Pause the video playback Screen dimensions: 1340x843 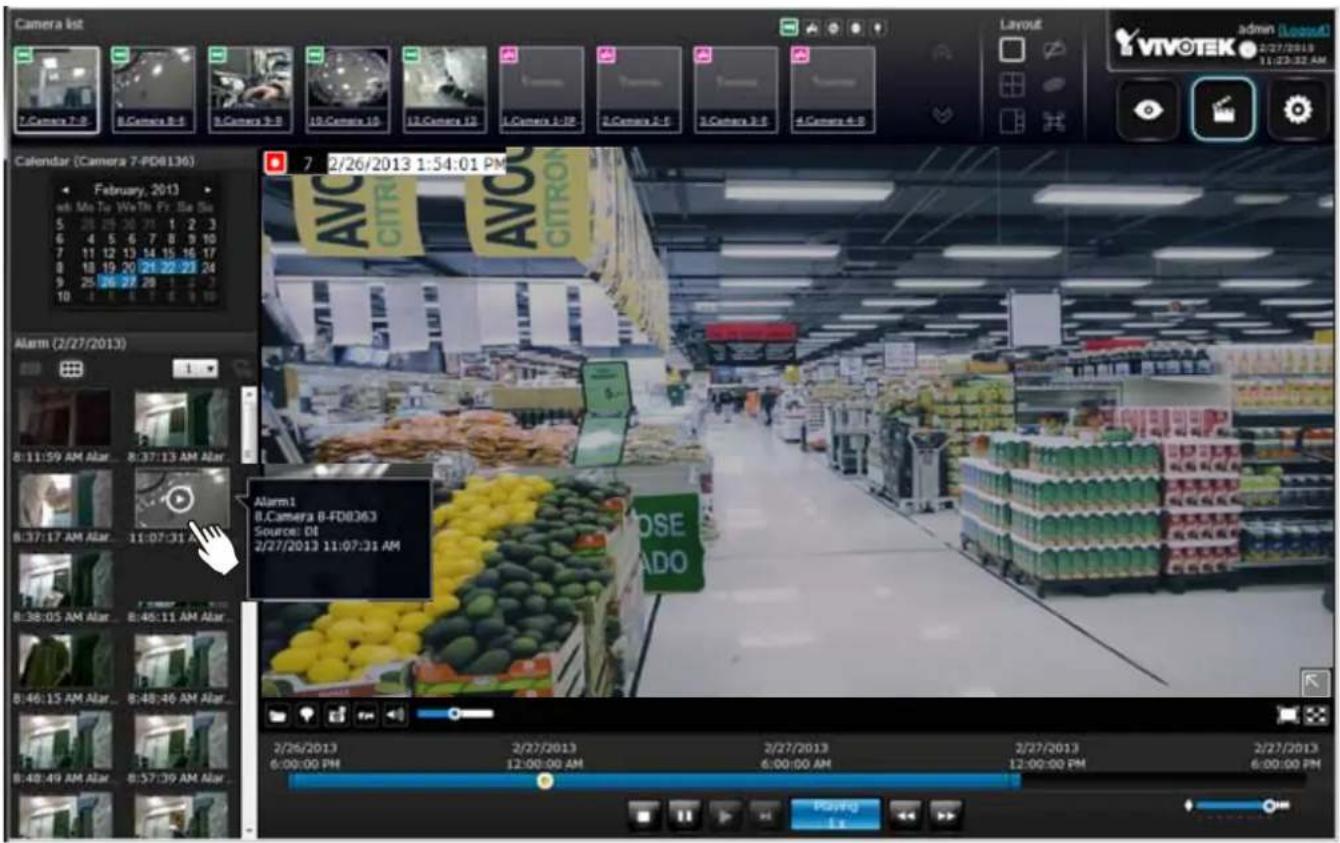(684, 815)
